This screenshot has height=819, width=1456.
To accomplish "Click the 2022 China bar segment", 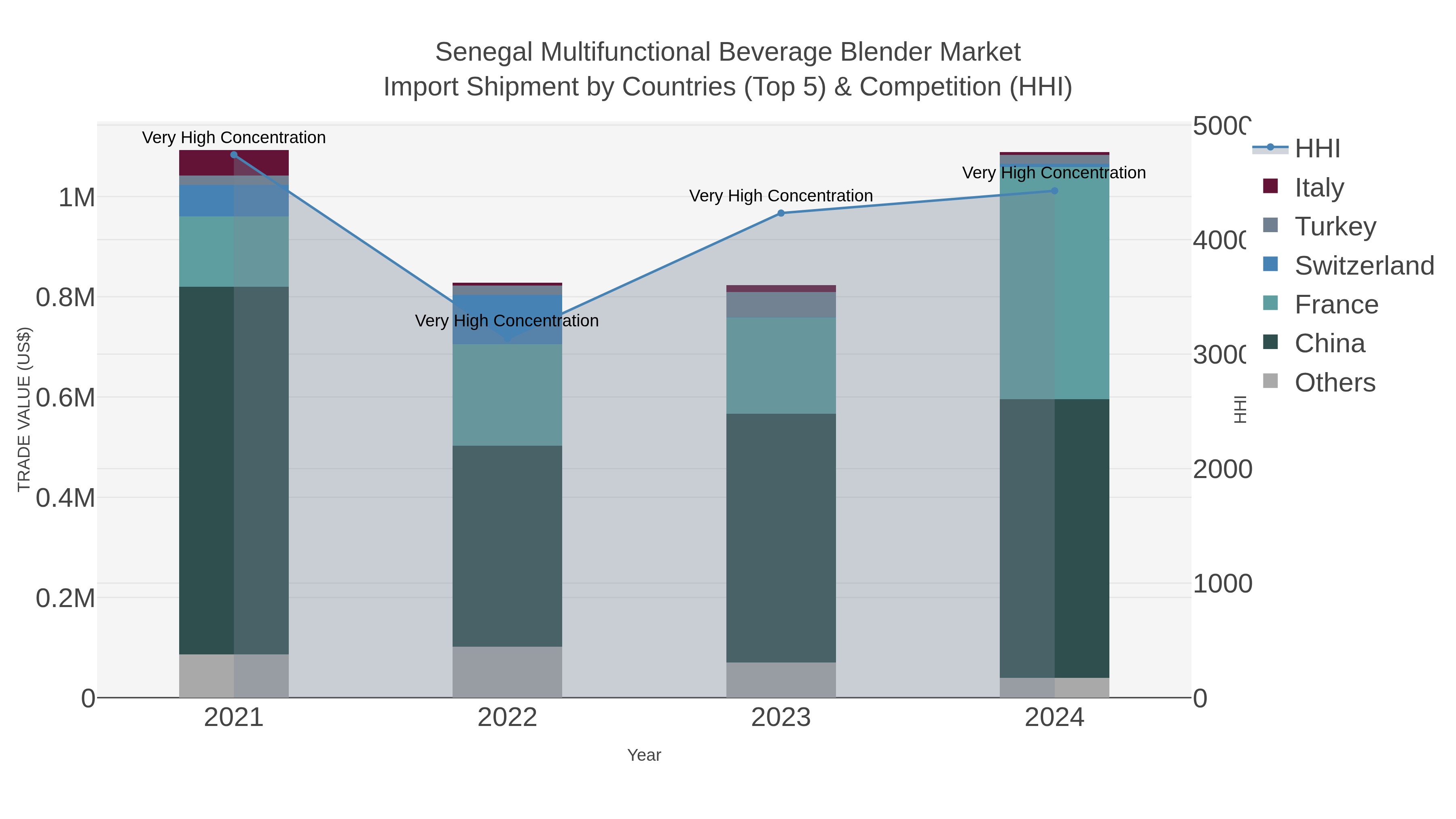I will (x=508, y=546).
